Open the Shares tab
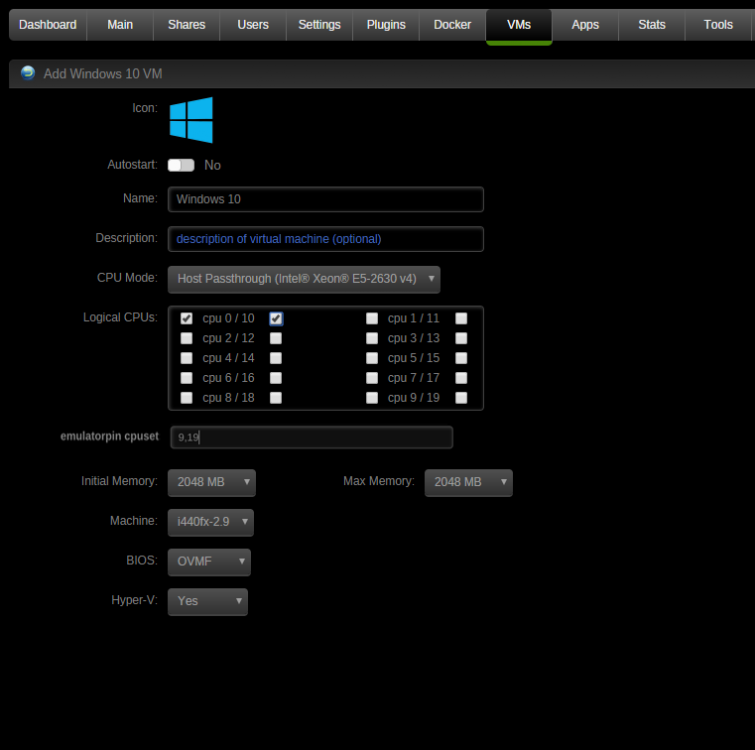The height and width of the screenshot is (750, 755). point(186,25)
